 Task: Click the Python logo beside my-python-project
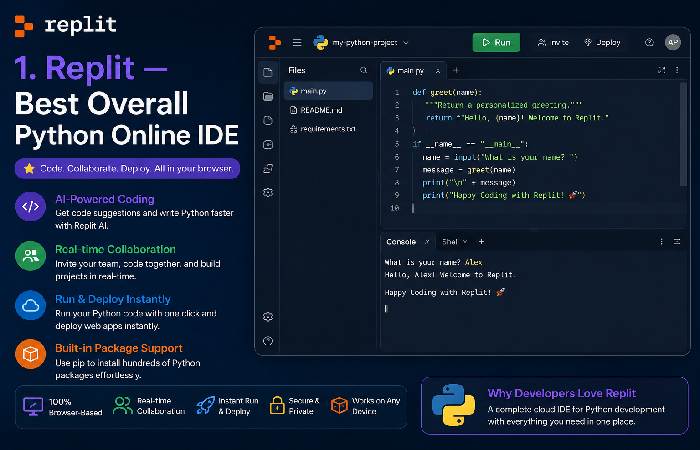click(x=321, y=43)
